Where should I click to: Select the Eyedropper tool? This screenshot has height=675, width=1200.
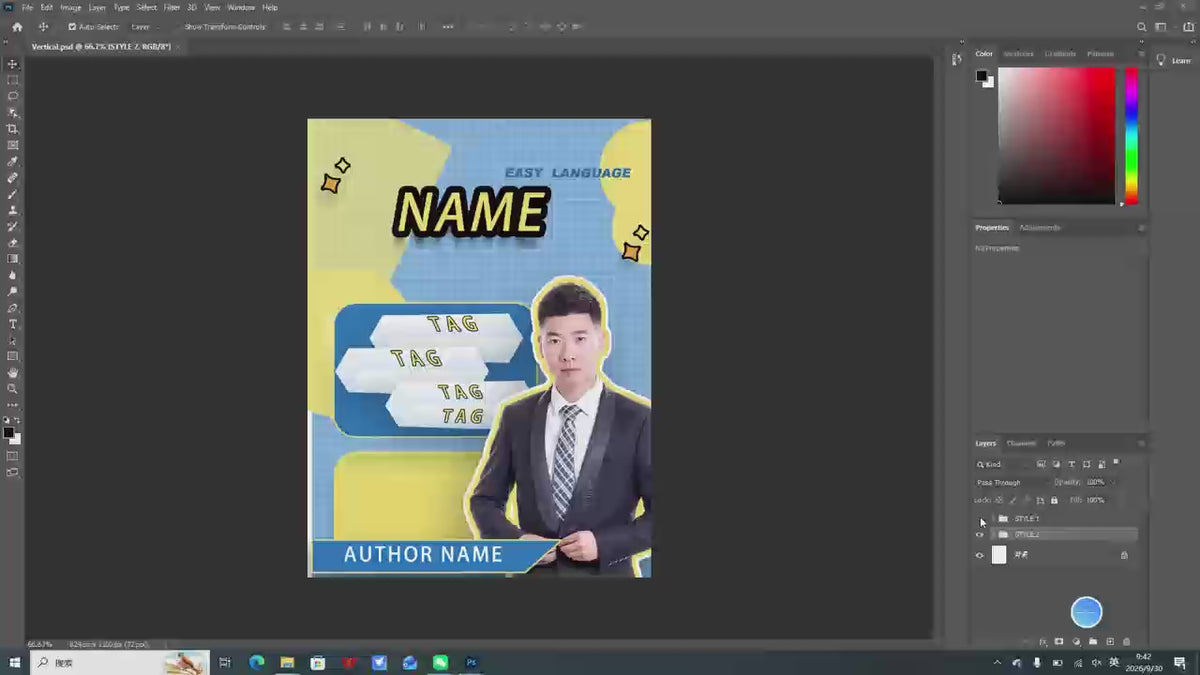pos(12,161)
